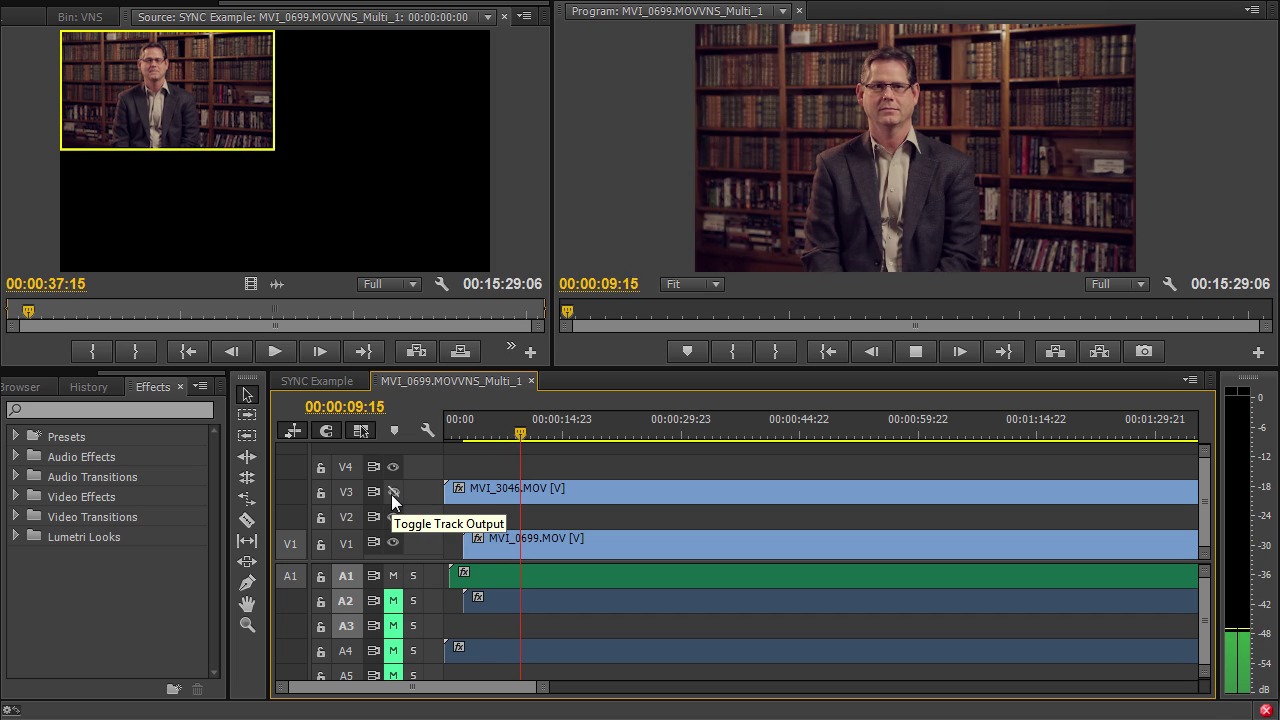Select the Hand tool
Image resolution: width=1280 pixels, height=720 pixels.
click(x=247, y=604)
